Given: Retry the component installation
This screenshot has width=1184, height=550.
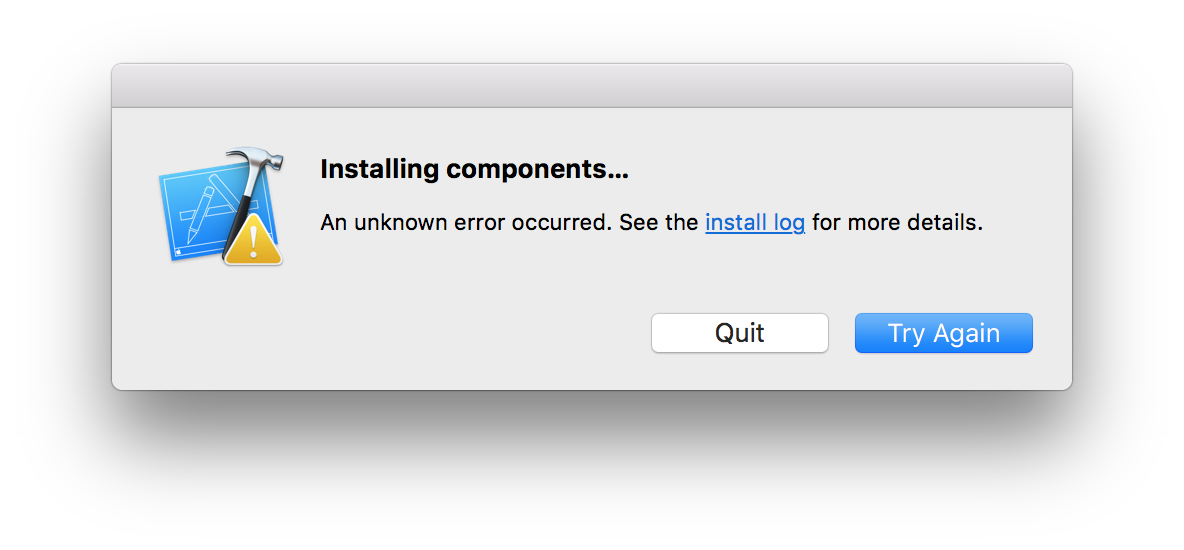Looking at the screenshot, I should point(943,333).
